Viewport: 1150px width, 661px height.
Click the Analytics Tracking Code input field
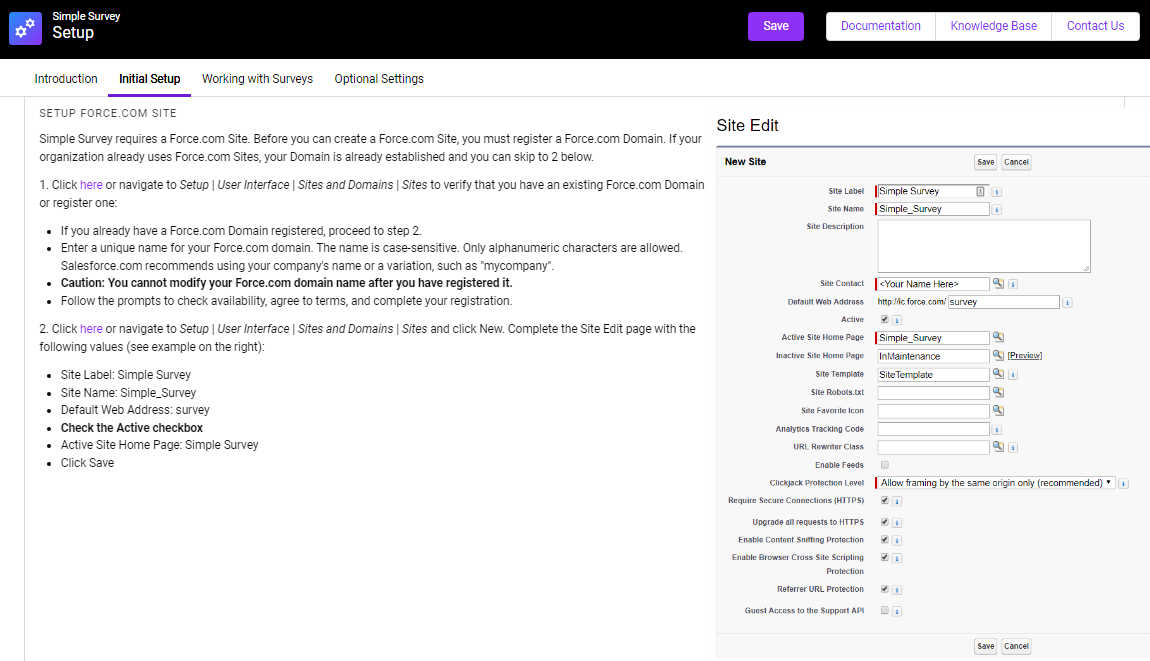[933, 429]
